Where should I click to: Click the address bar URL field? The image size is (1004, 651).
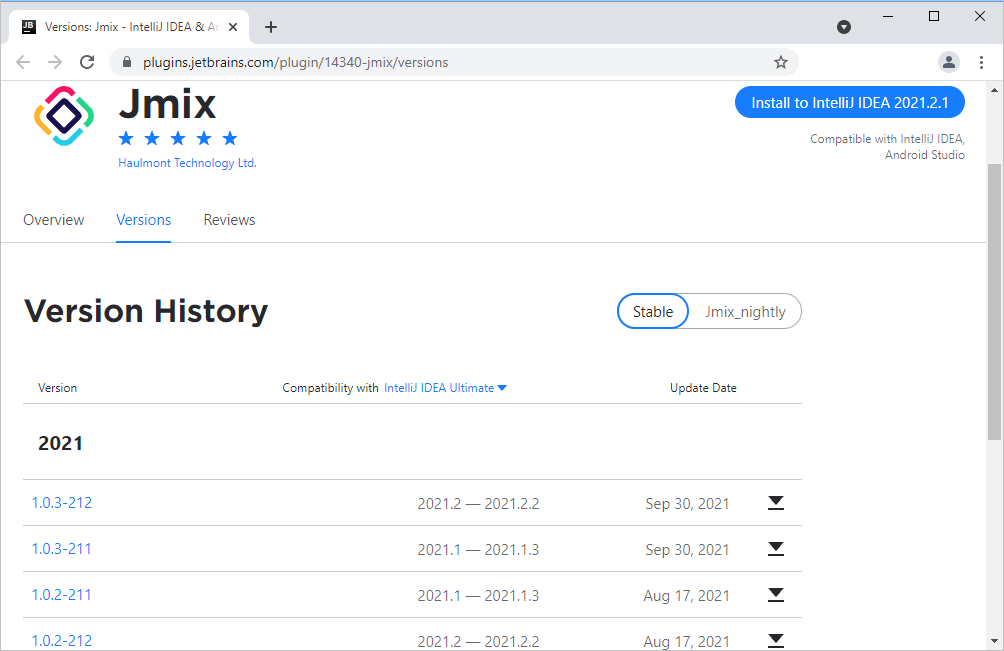(450, 62)
